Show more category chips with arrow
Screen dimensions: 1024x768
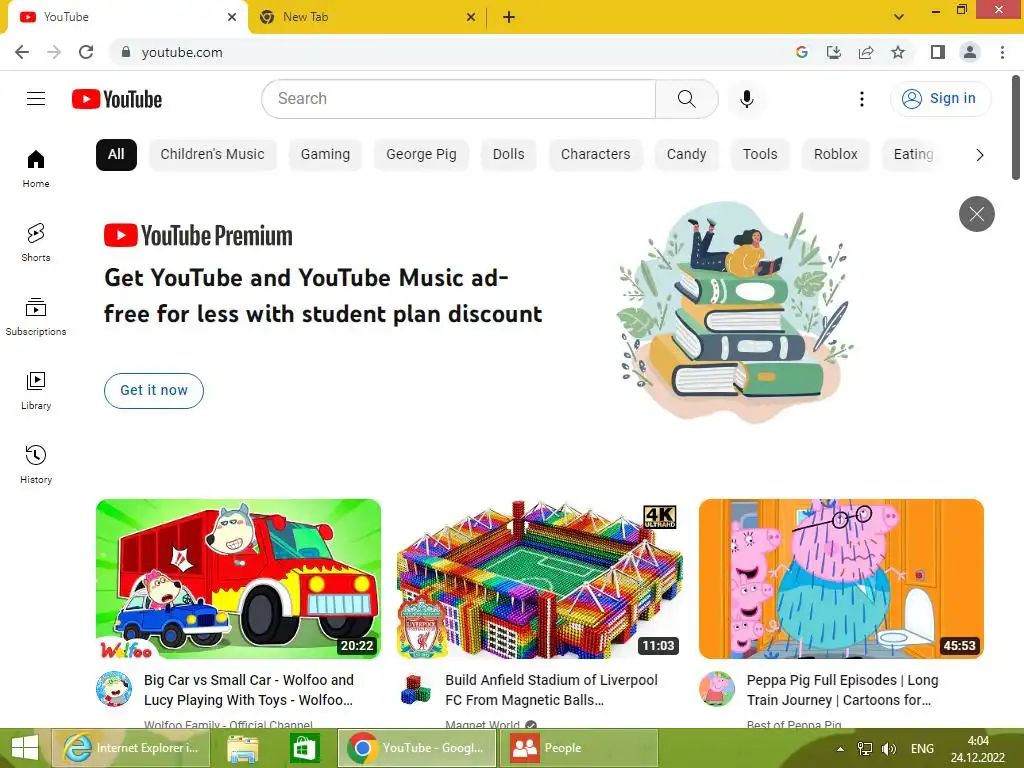click(x=979, y=155)
